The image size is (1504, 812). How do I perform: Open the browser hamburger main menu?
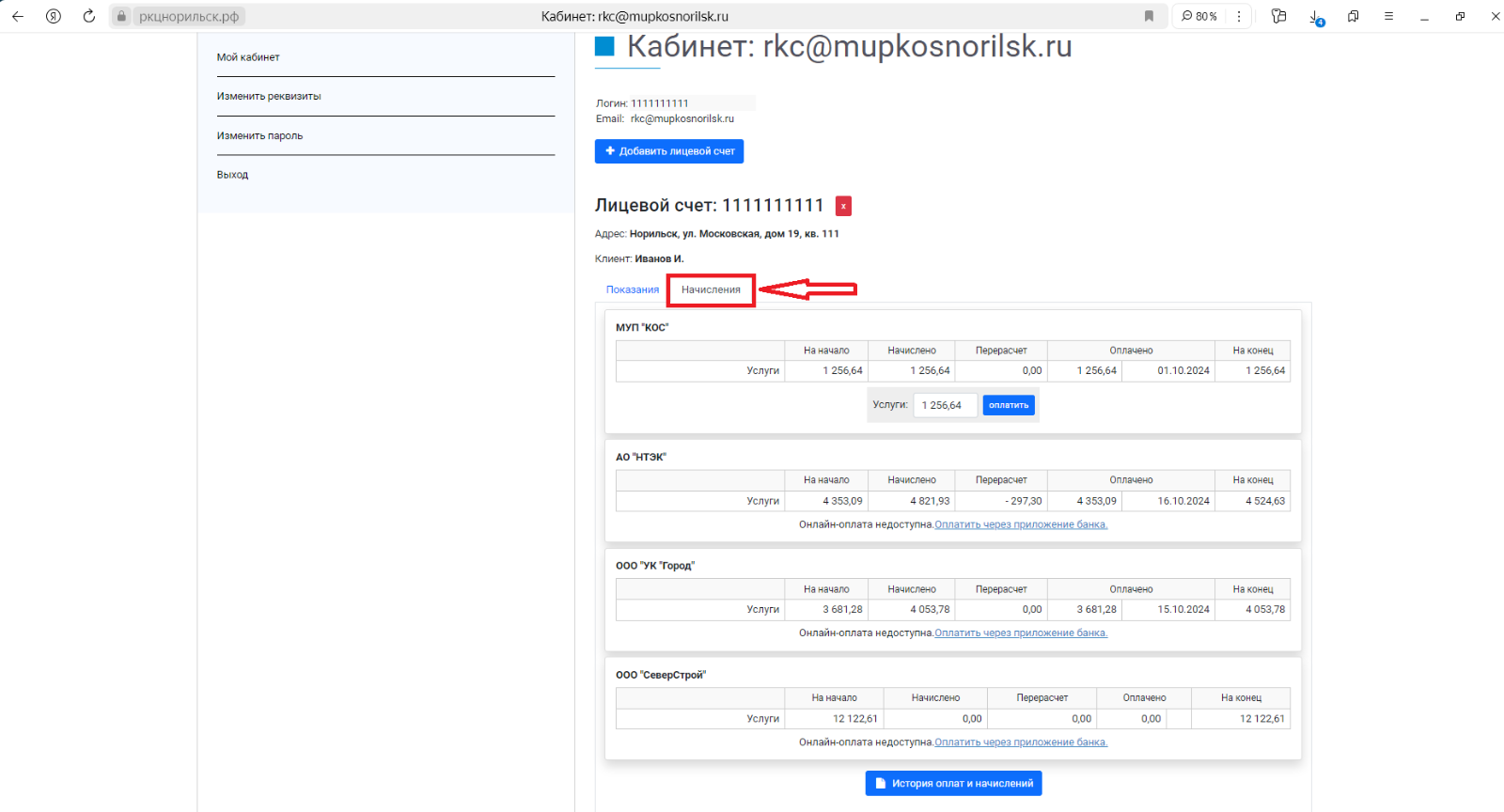[x=1388, y=16]
